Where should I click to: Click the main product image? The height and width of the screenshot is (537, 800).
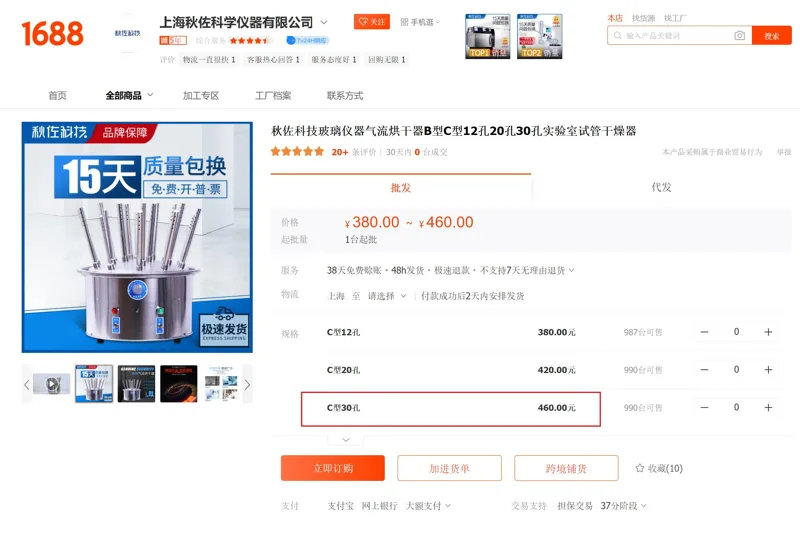137,237
